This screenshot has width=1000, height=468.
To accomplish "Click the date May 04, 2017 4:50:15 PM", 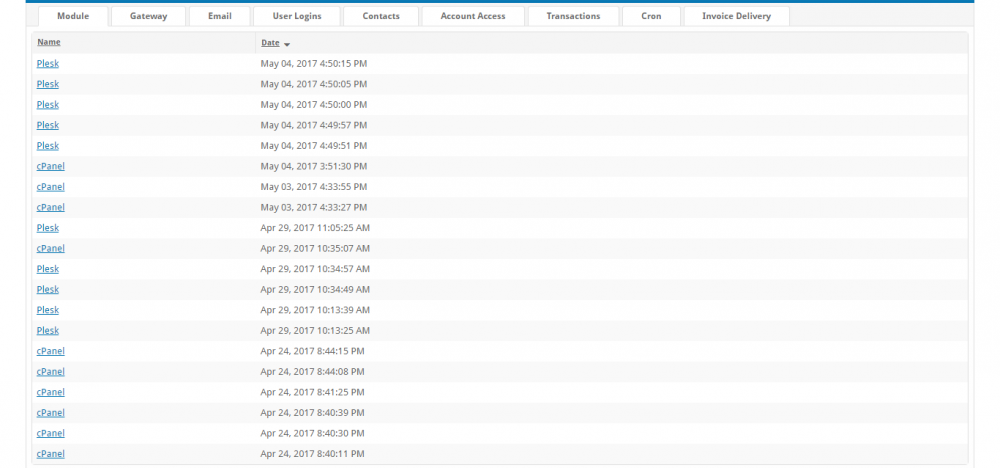I will tap(314, 64).
